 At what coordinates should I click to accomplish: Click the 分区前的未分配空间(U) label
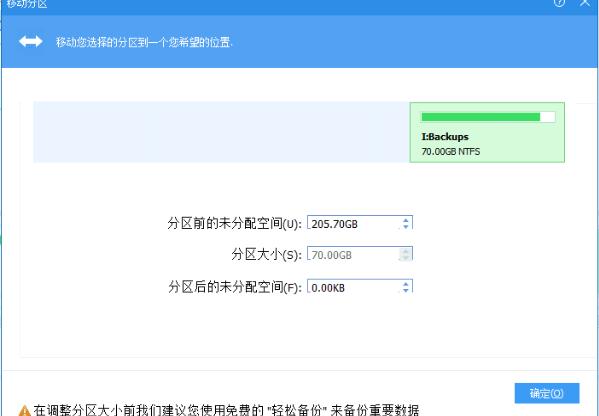pos(235,223)
